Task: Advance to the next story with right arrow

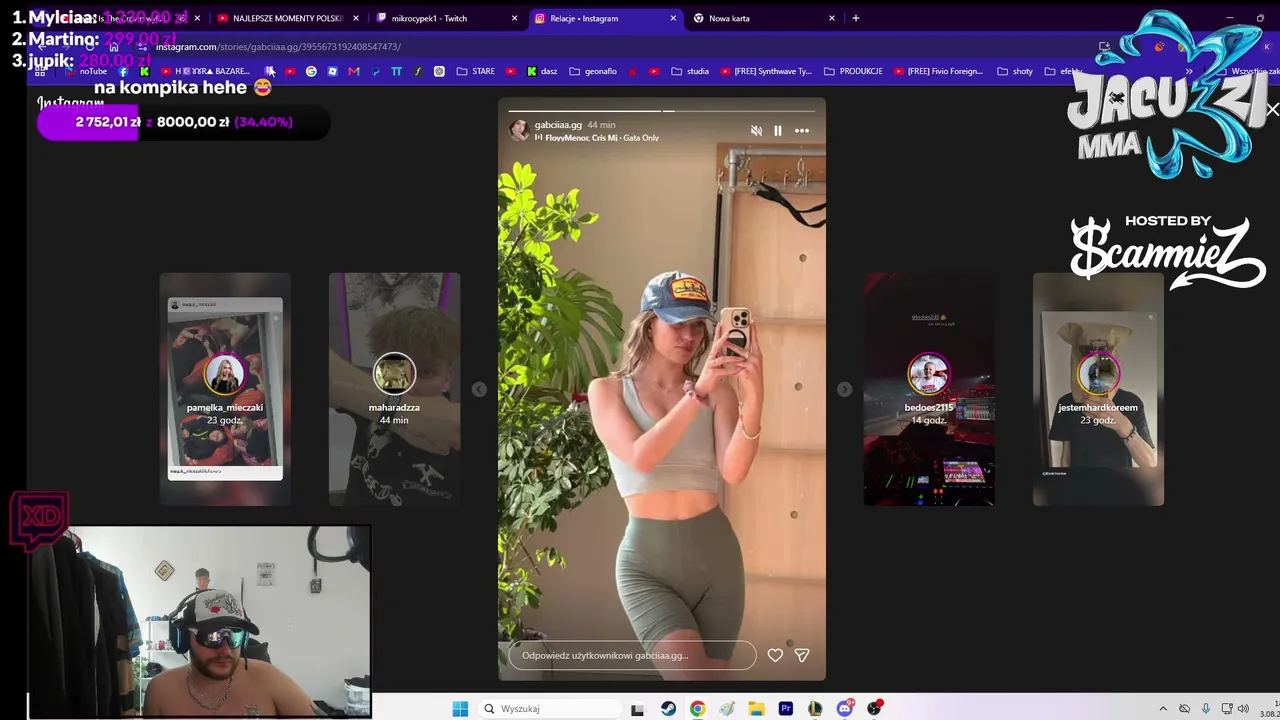Action: click(845, 389)
